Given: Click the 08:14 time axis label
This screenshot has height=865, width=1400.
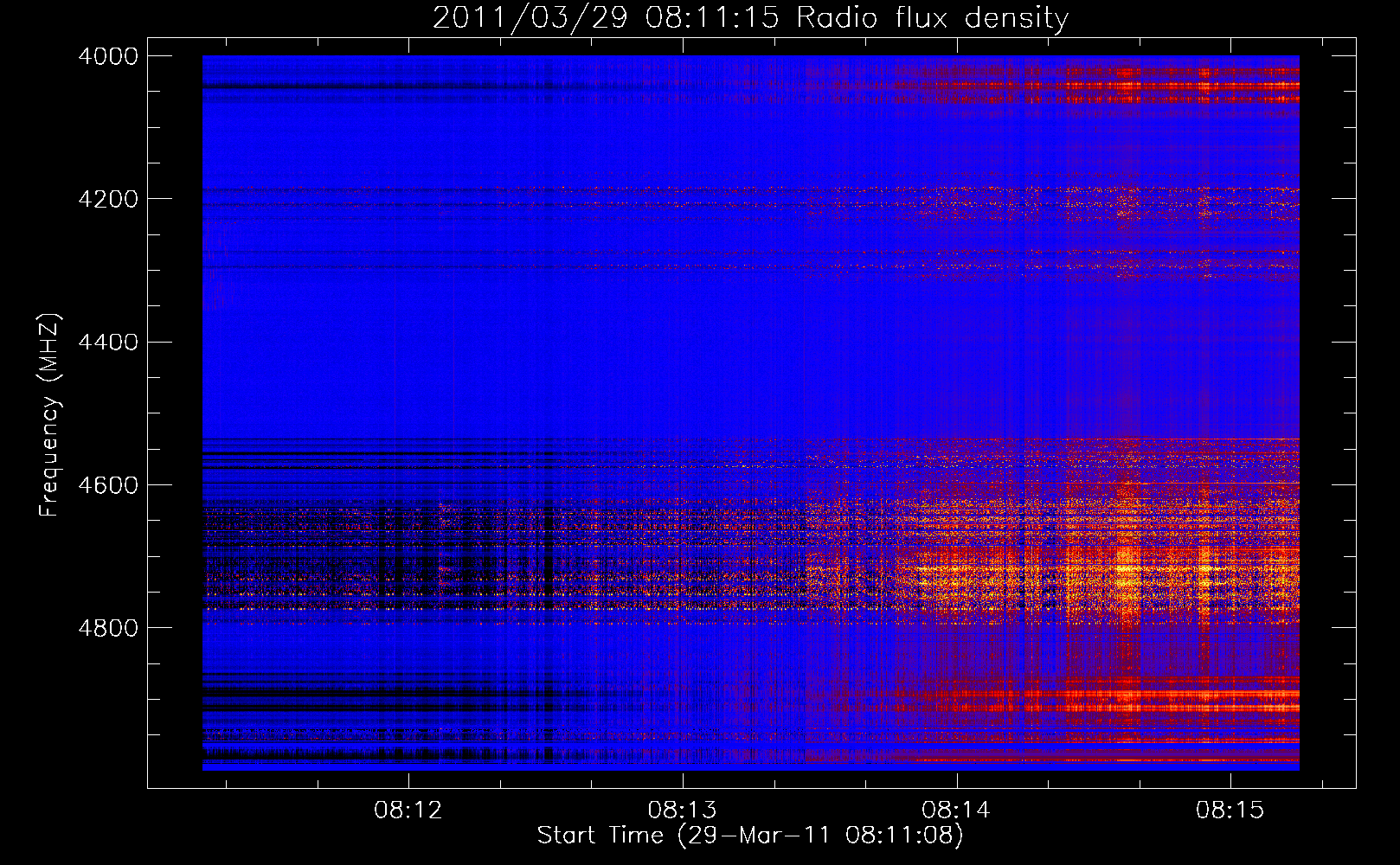Looking at the screenshot, I should click(x=957, y=811).
